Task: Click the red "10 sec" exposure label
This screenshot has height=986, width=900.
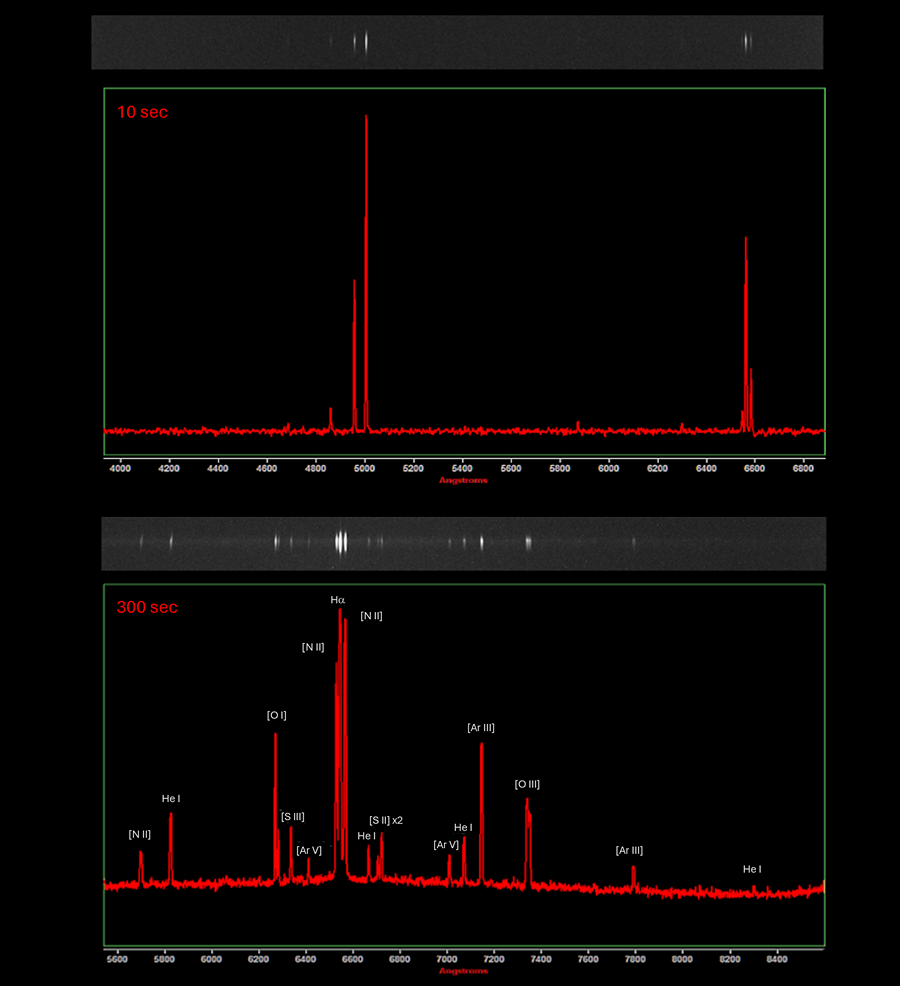Action: (142, 112)
